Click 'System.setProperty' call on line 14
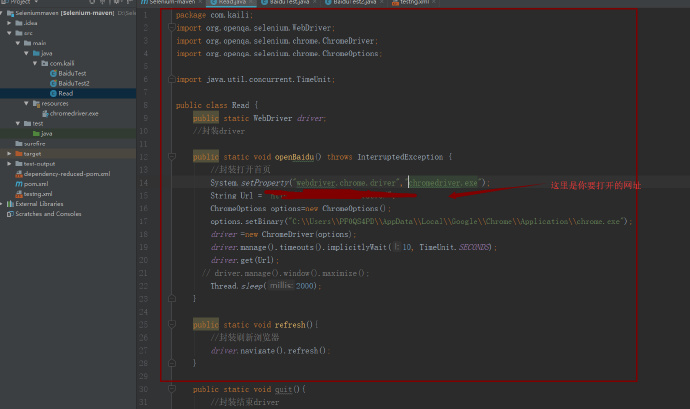The height and width of the screenshot is (409, 690). [250, 182]
